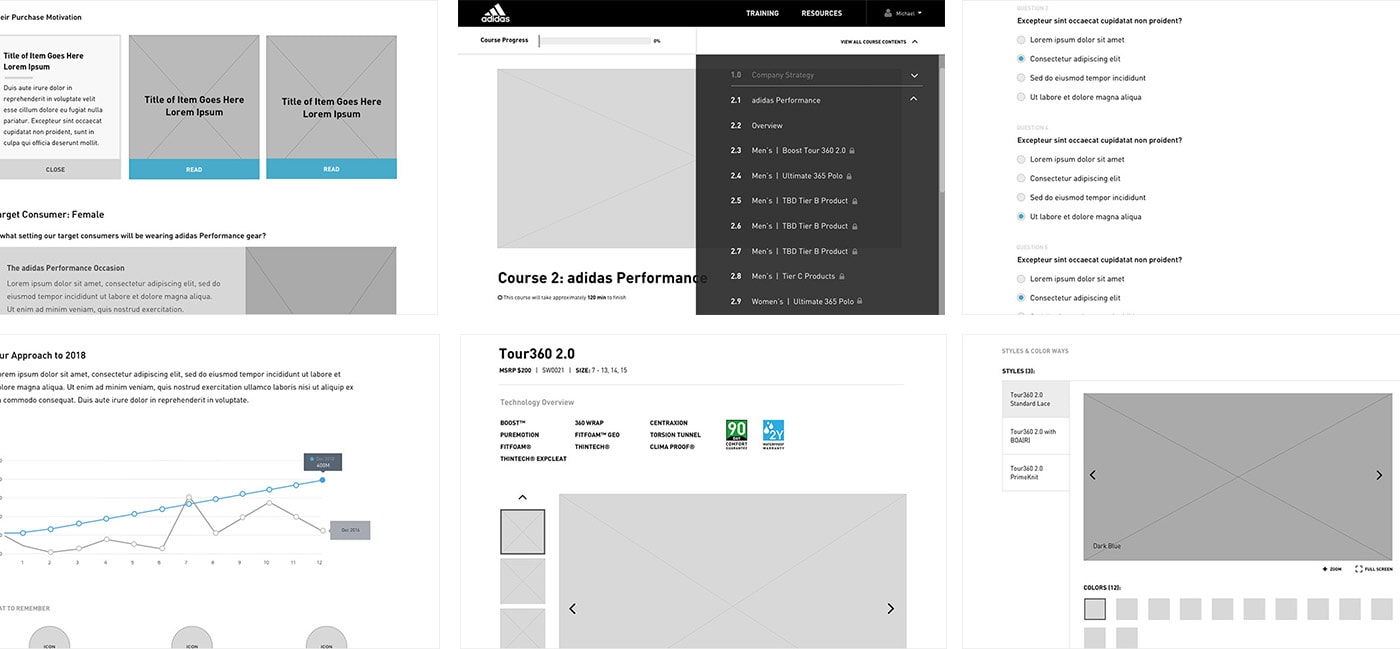Choose Question 4 option Ut labore et dolore
1400x649 pixels.
coord(1021,216)
